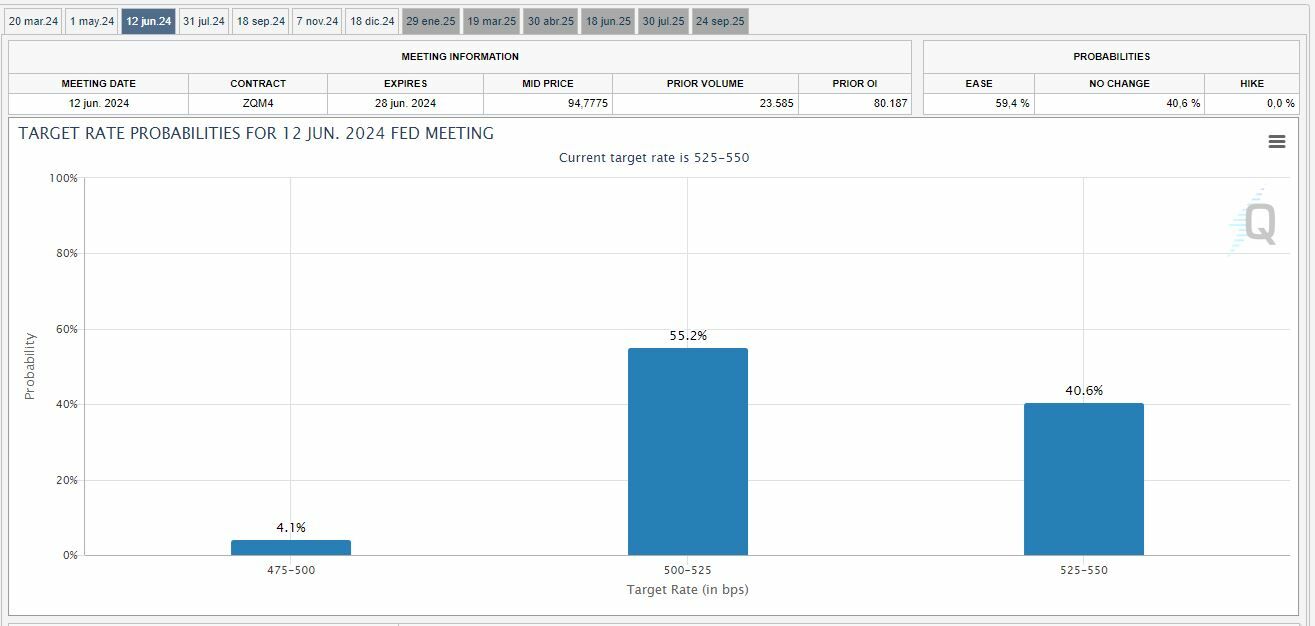The width and height of the screenshot is (1315, 626).
Task: Click the PROBABILITIES section header
Action: (1111, 57)
